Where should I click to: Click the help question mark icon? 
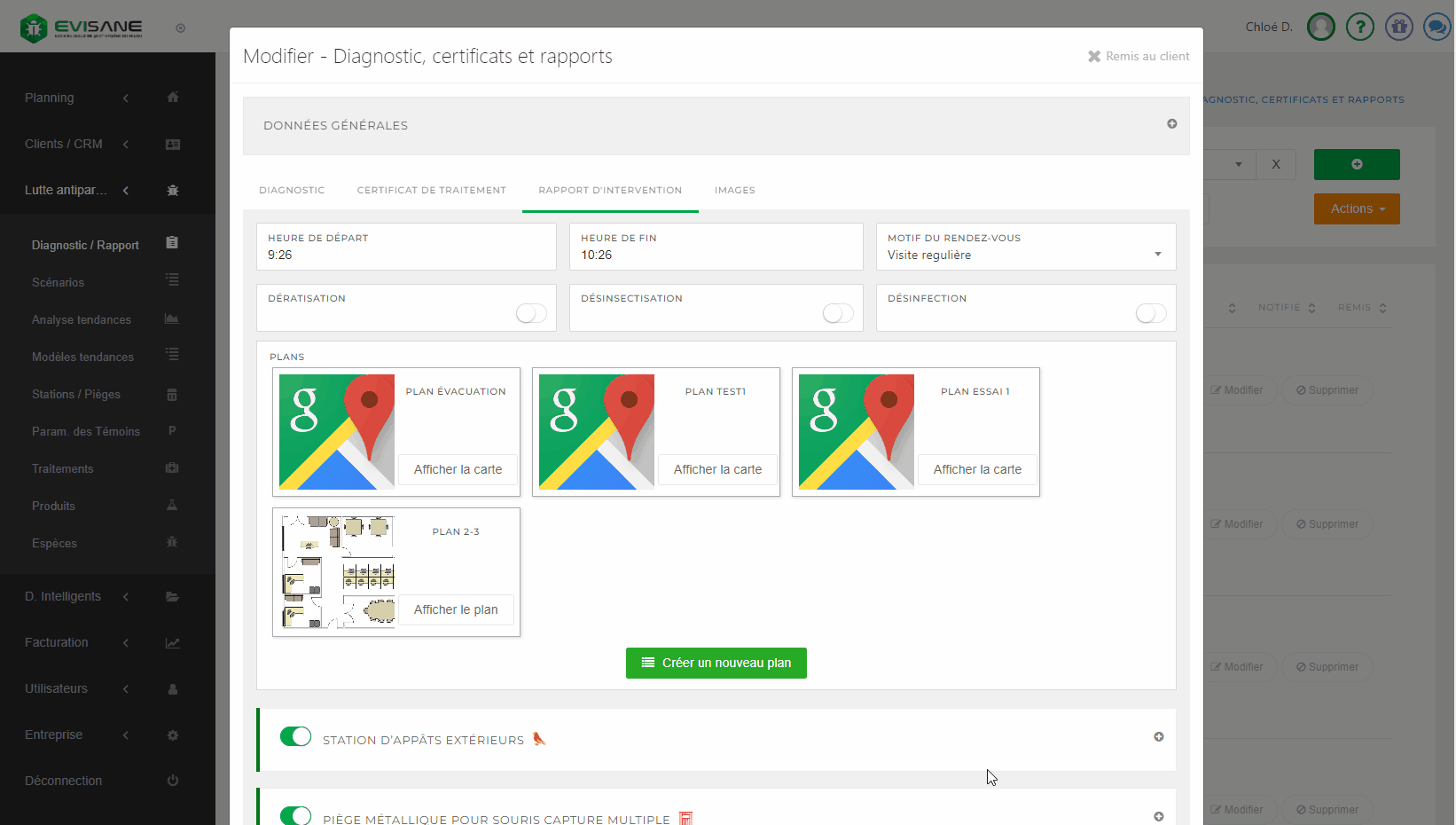click(1359, 27)
